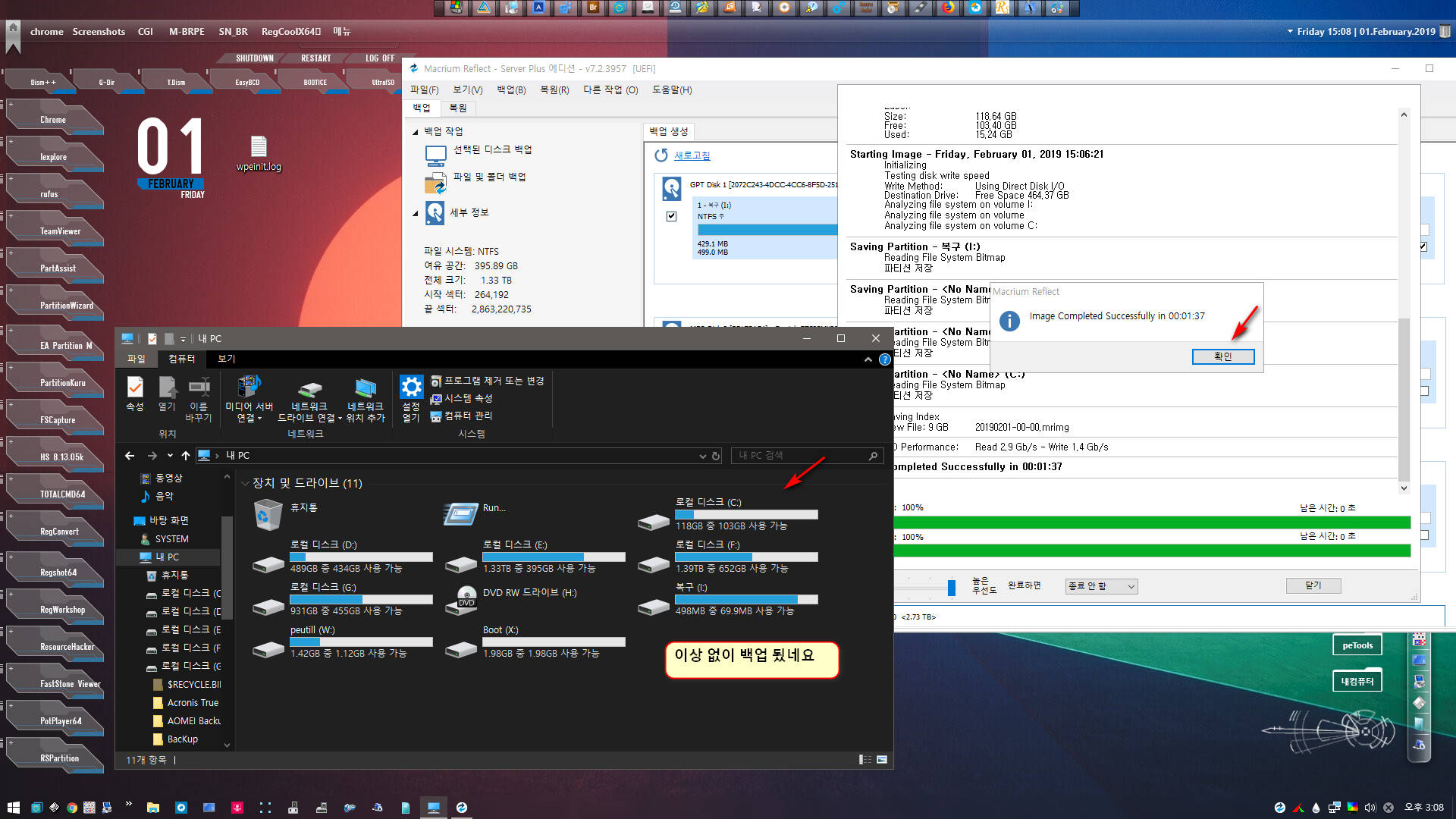Click 컴퓨터 관리 in the system ribbon group
1456x819 pixels.
click(461, 416)
